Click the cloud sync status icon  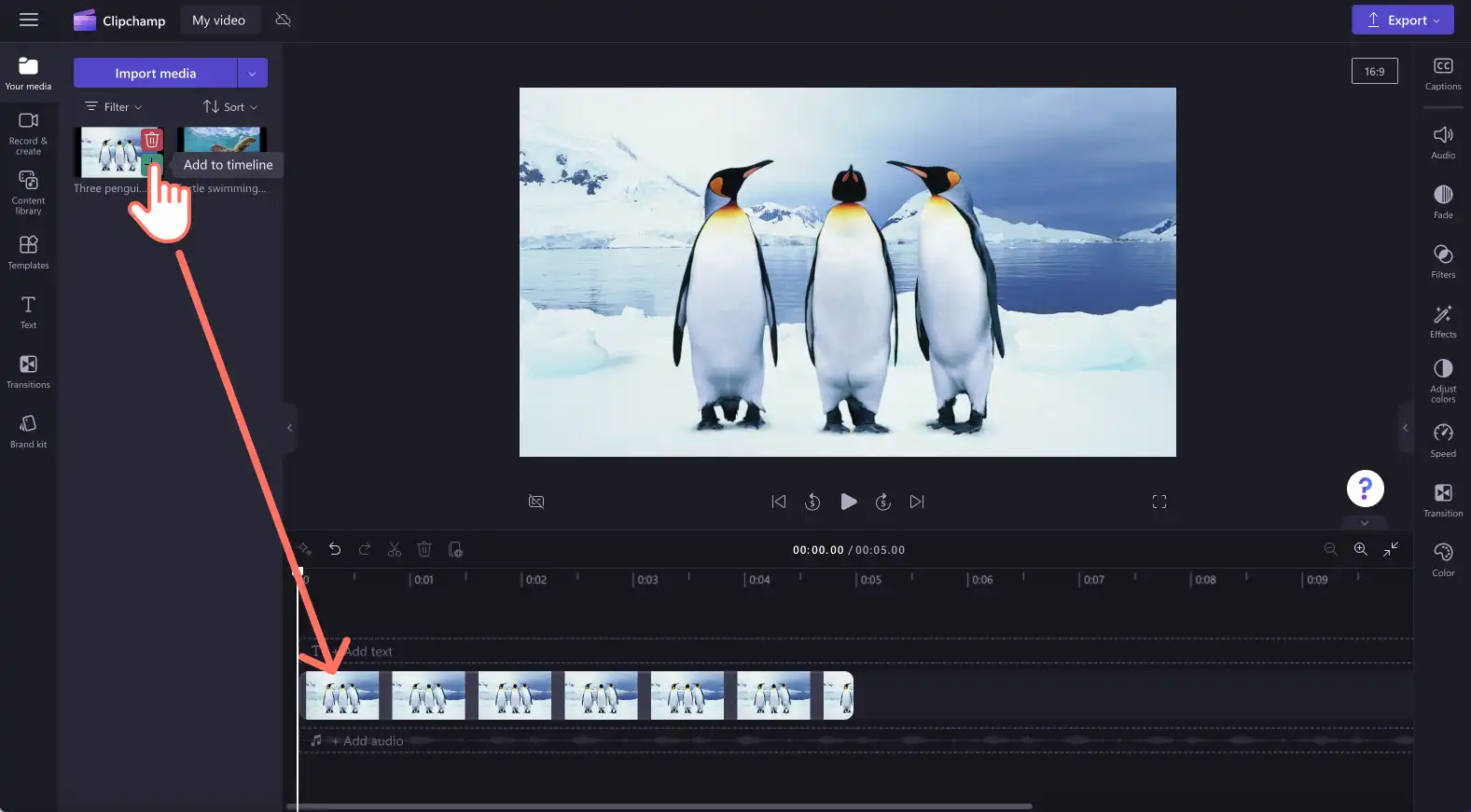pyautogui.click(x=284, y=20)
